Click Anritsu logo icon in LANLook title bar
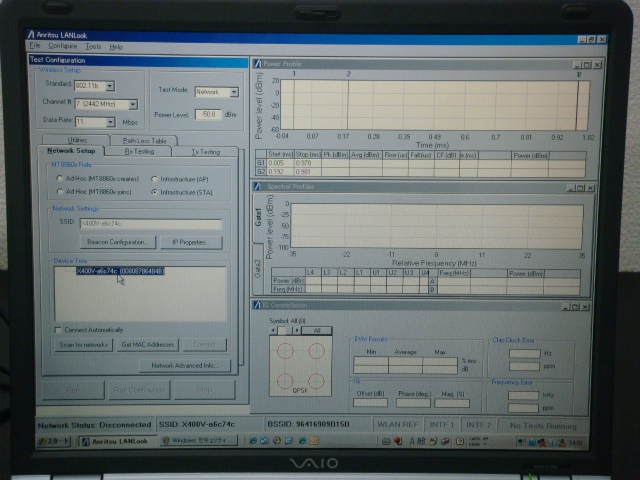This screenshot has width=640, height=480. (31, 34)
